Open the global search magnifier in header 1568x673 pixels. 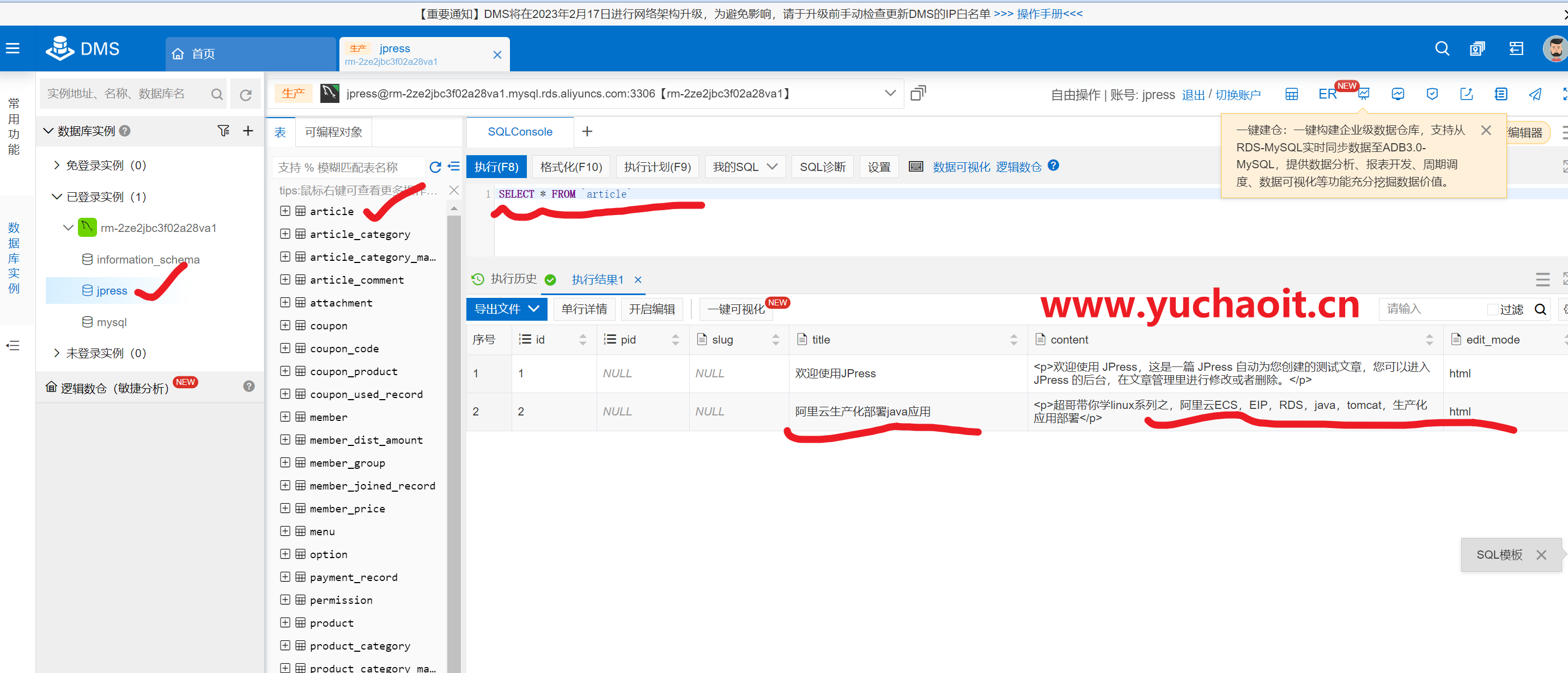click(1442, 48)
